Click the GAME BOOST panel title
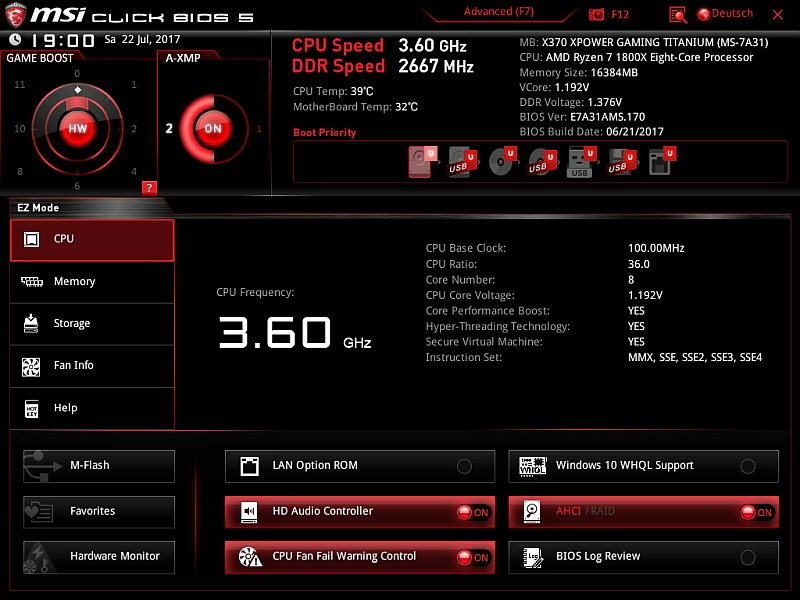Viewport: 800px width, 600px height. (40, 58)
